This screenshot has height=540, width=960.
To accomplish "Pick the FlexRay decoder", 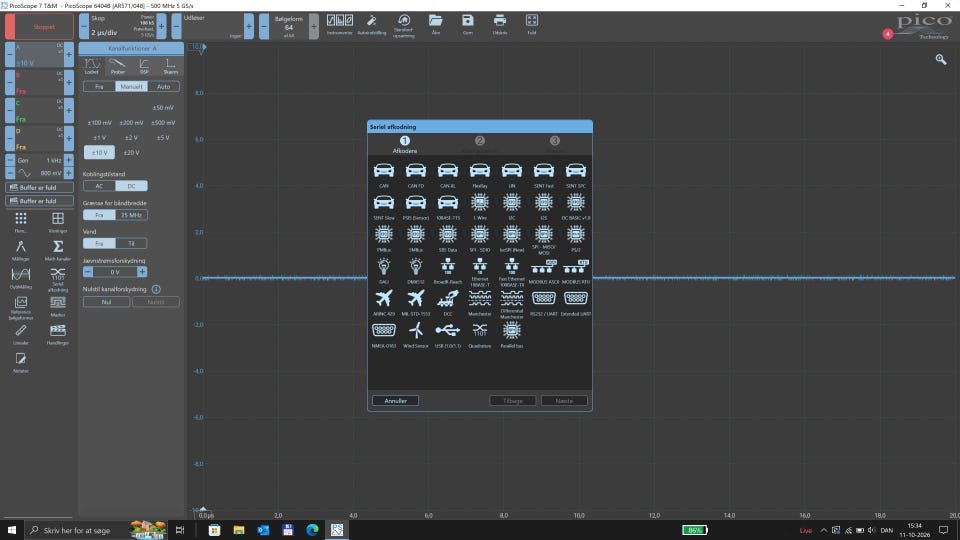I will point(479,171).
